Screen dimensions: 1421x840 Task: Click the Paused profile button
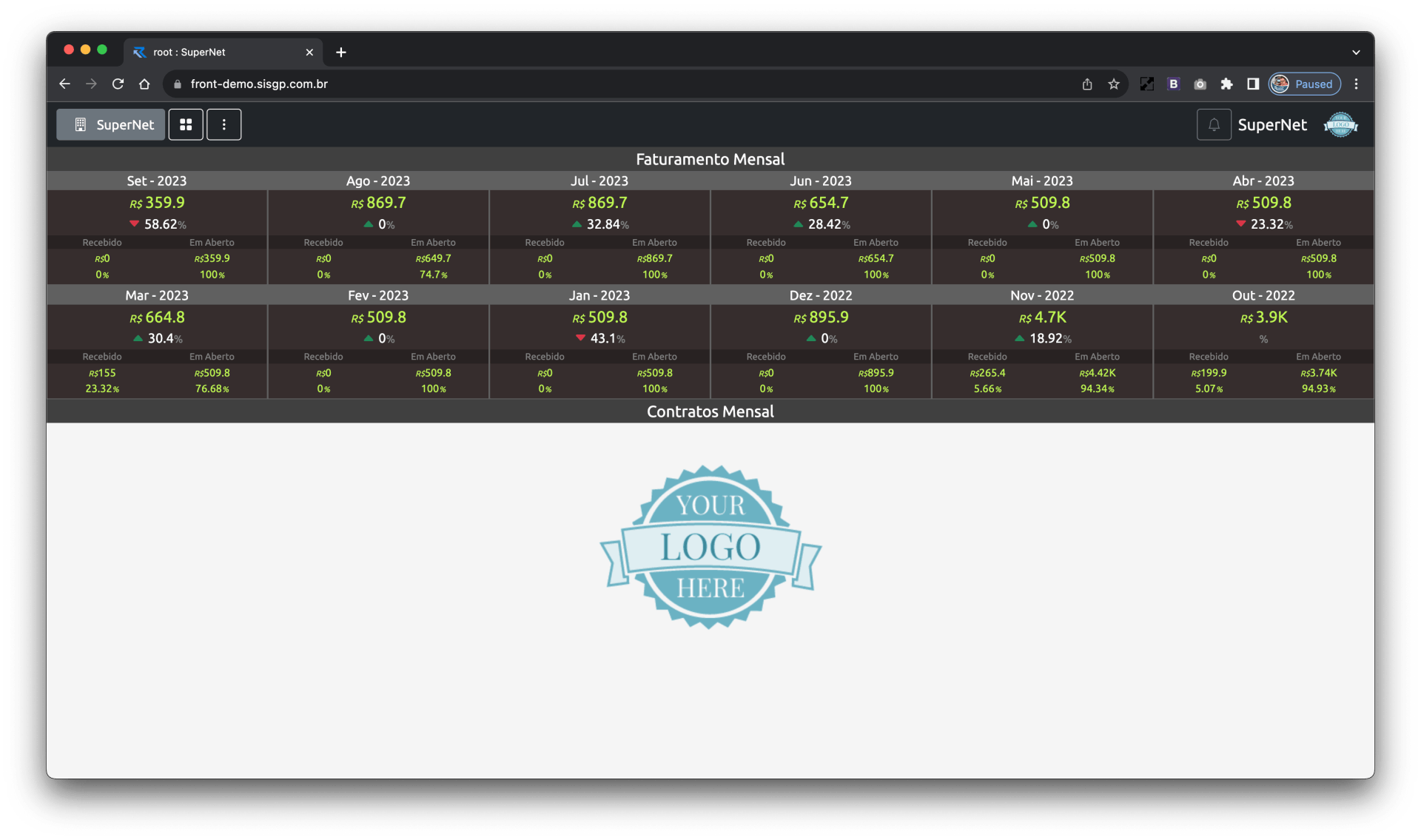pyautogui.click(x=1305, y=84)
